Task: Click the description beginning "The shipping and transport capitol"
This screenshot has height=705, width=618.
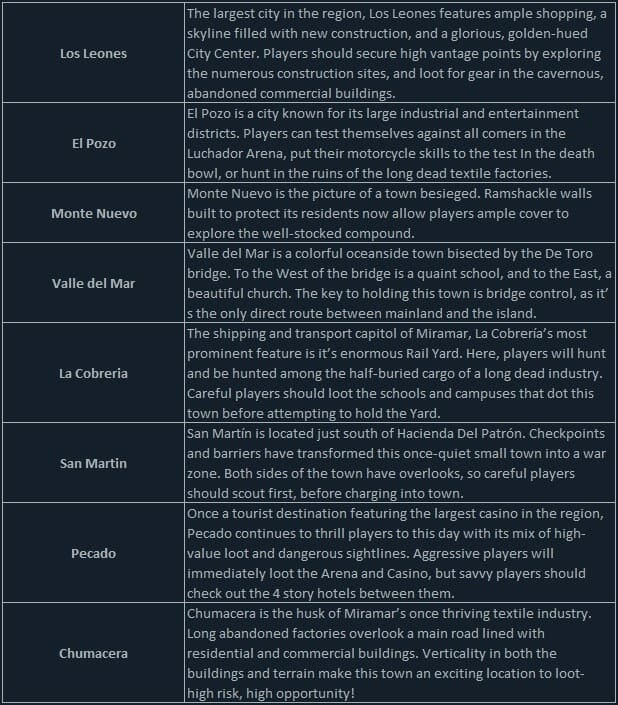Action: click(400, 373)
